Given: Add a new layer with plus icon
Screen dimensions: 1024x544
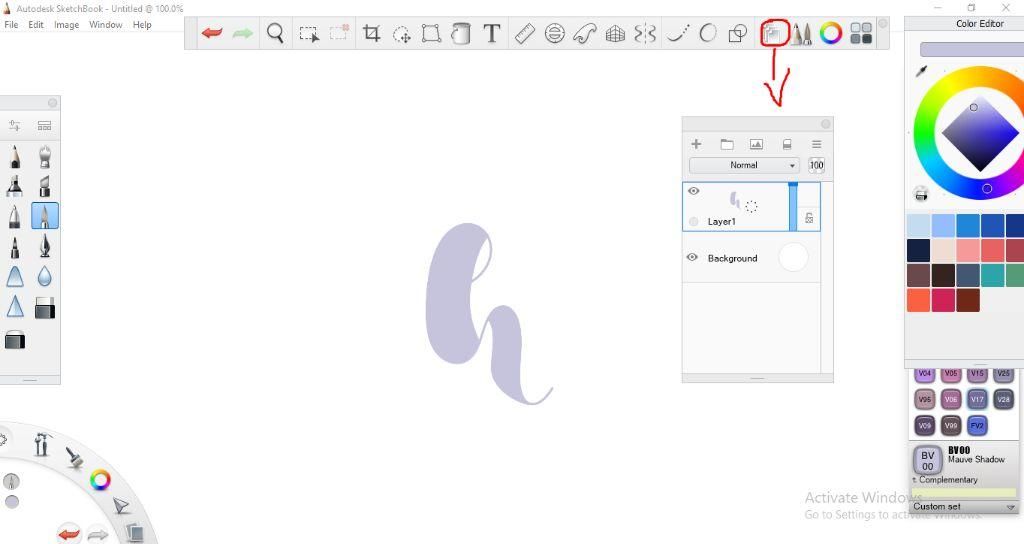Looking at the screenshot, I should 696,144.
